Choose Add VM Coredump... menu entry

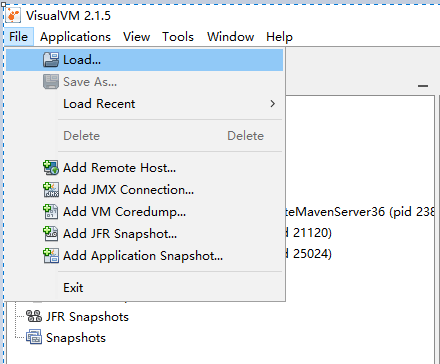(144, 212)
